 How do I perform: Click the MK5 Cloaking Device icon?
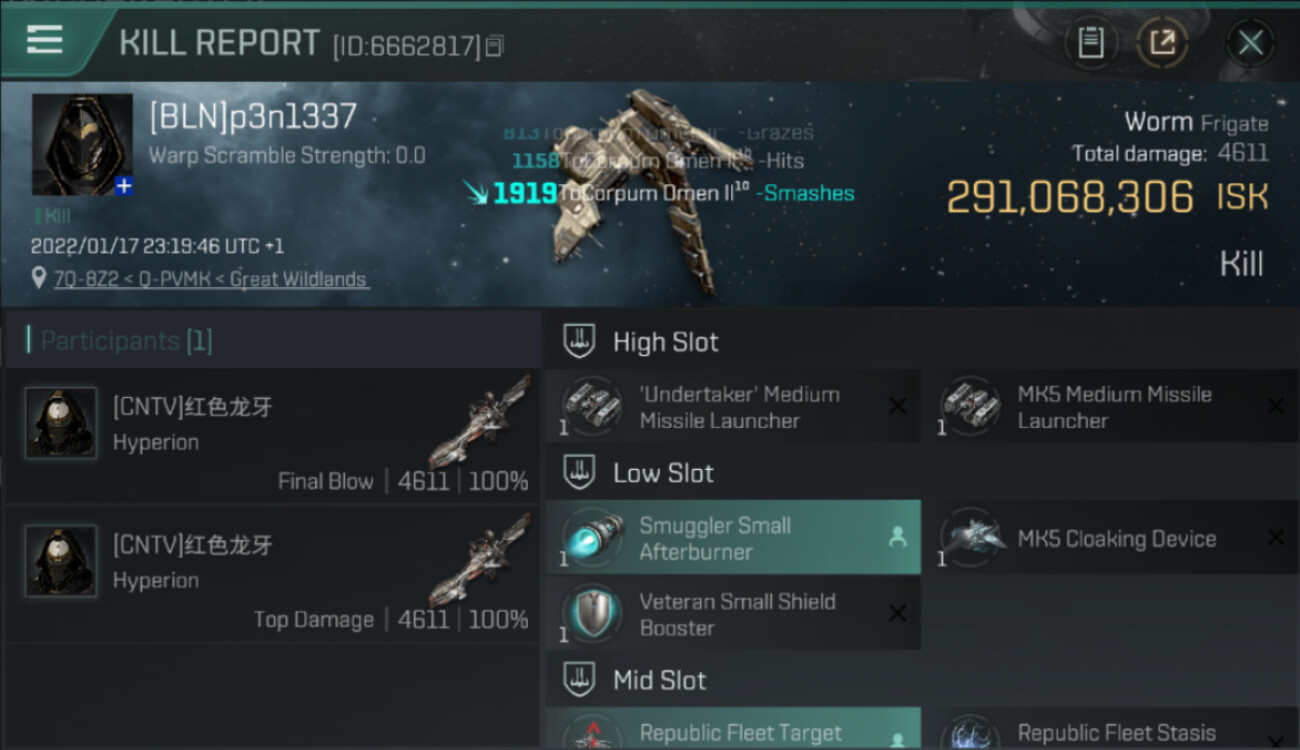pyautogui.click(x=970, y=538)
